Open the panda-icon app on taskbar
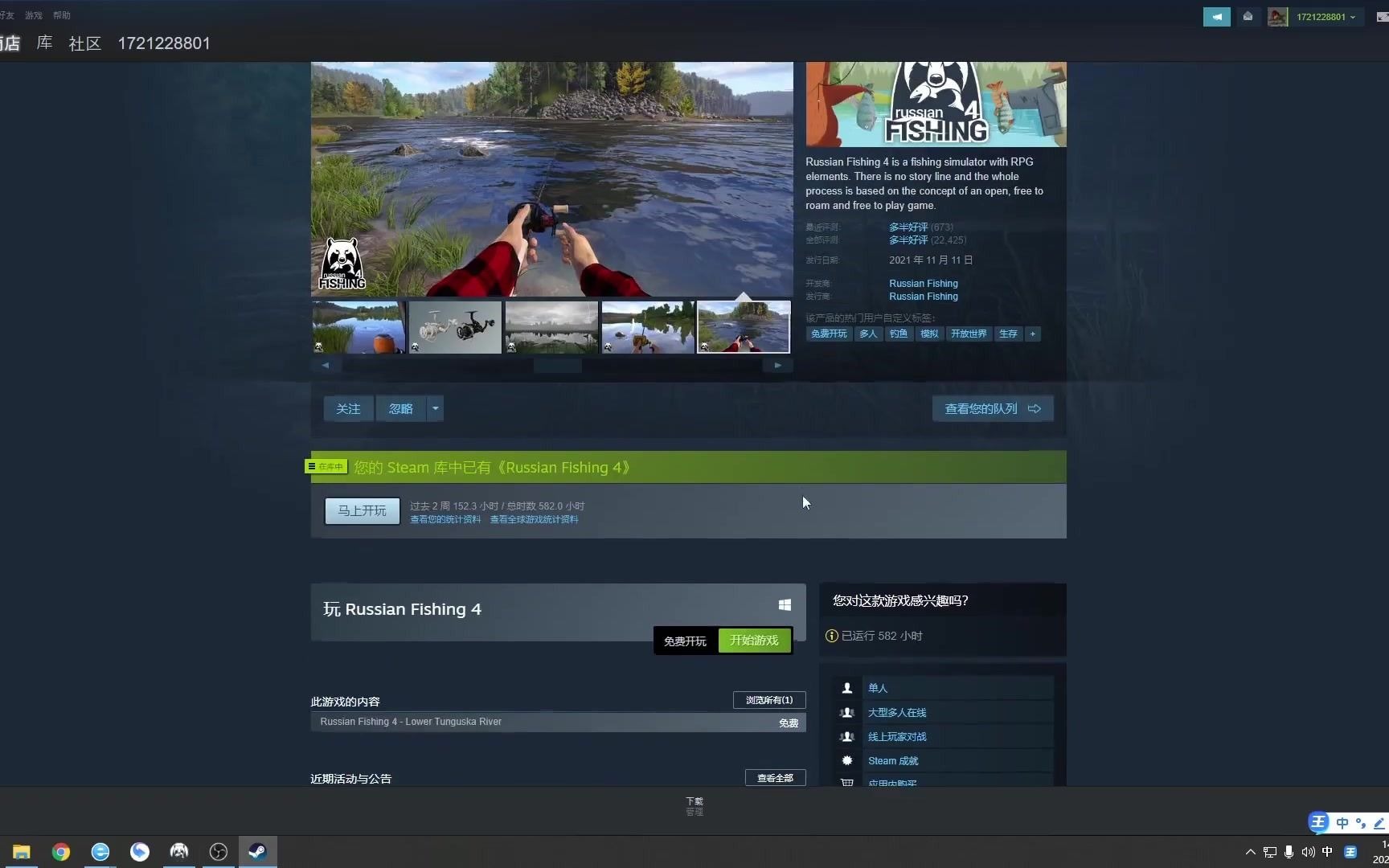This screenshot has height=868, width=1389. (179, 852)
